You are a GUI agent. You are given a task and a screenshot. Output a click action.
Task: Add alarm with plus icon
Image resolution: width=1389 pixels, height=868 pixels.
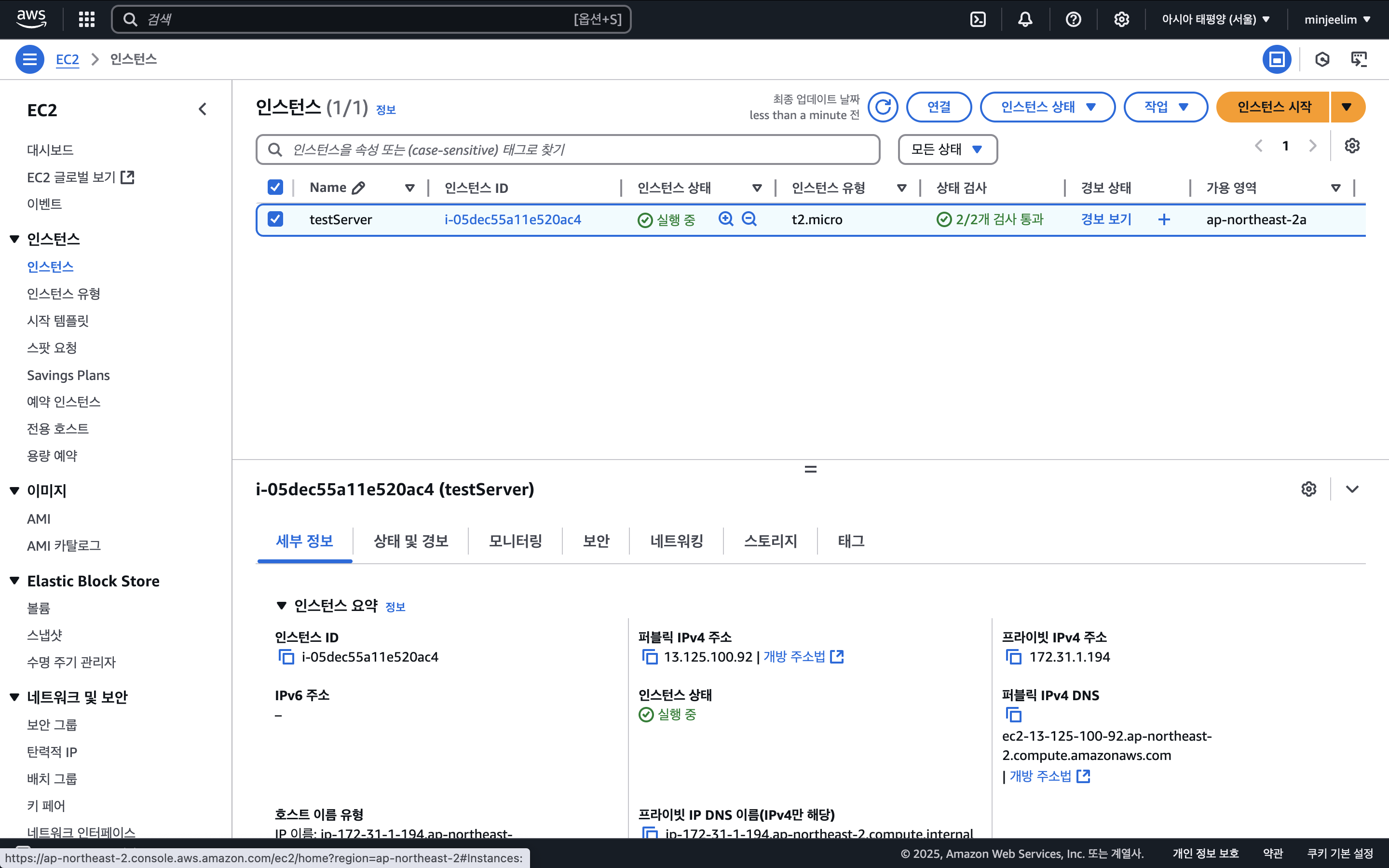pyautogui.click(x=1164, y=219)
